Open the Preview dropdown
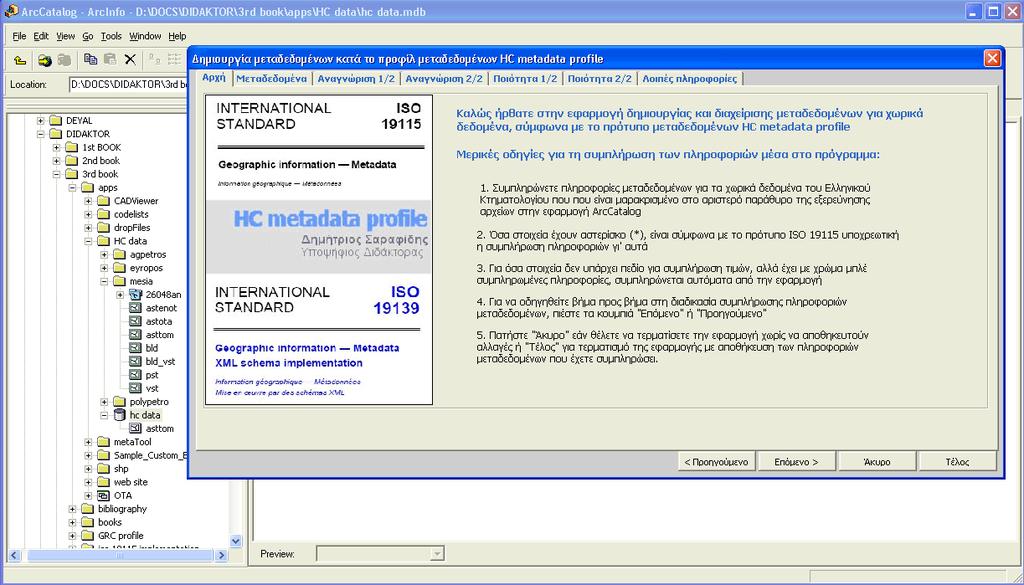 (x=437, y=554)
